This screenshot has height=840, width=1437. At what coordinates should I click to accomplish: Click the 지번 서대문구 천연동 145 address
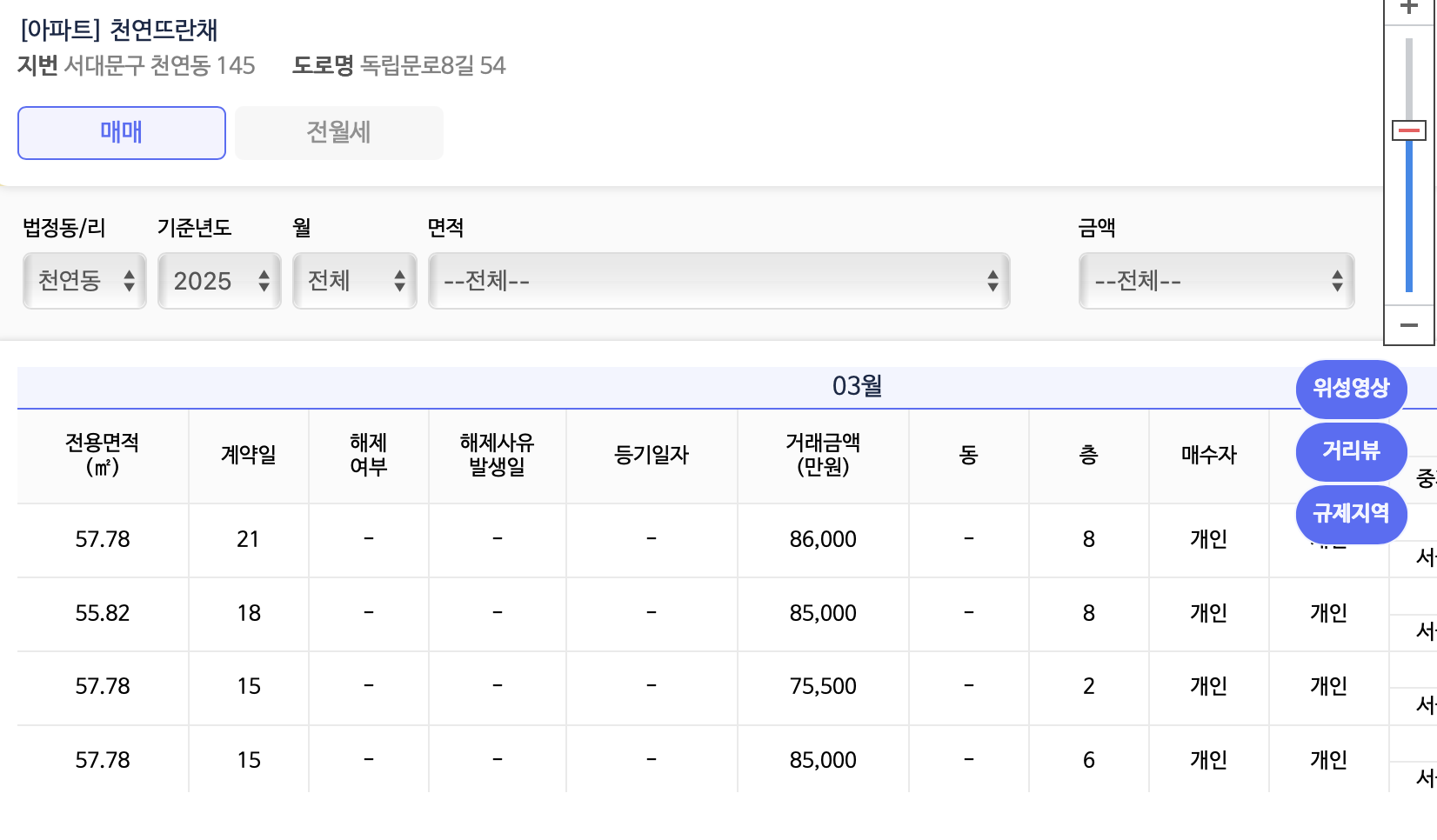click(x=137, y=66)
